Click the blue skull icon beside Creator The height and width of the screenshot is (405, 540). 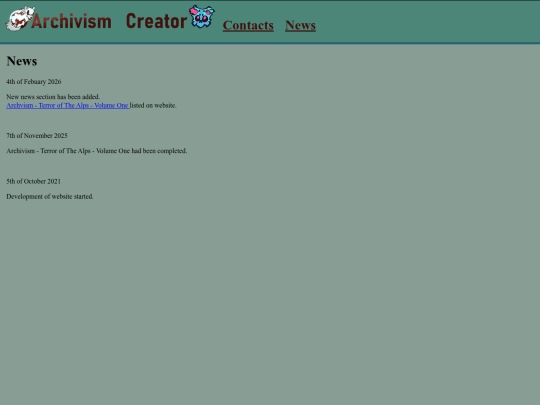click(202, 16)
